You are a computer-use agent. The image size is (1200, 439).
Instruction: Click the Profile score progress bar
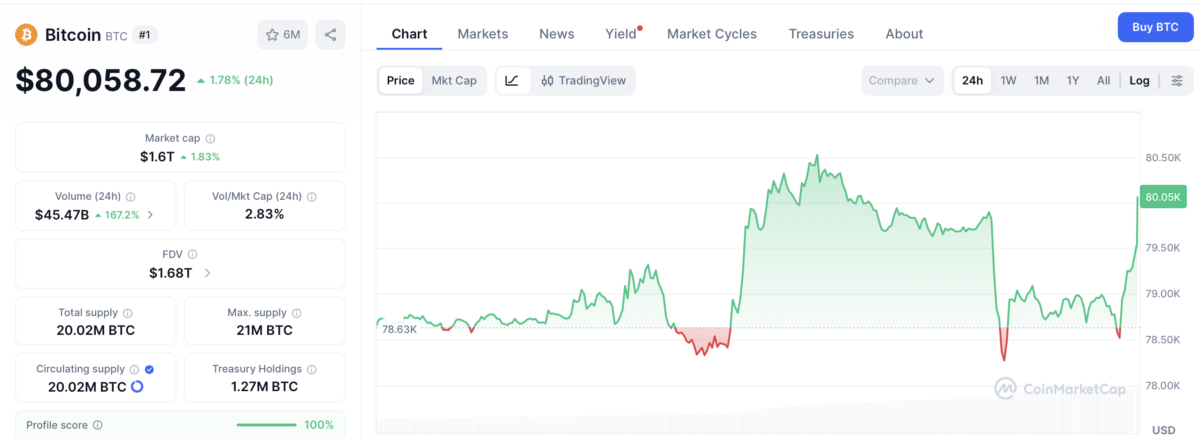[266, 425]
